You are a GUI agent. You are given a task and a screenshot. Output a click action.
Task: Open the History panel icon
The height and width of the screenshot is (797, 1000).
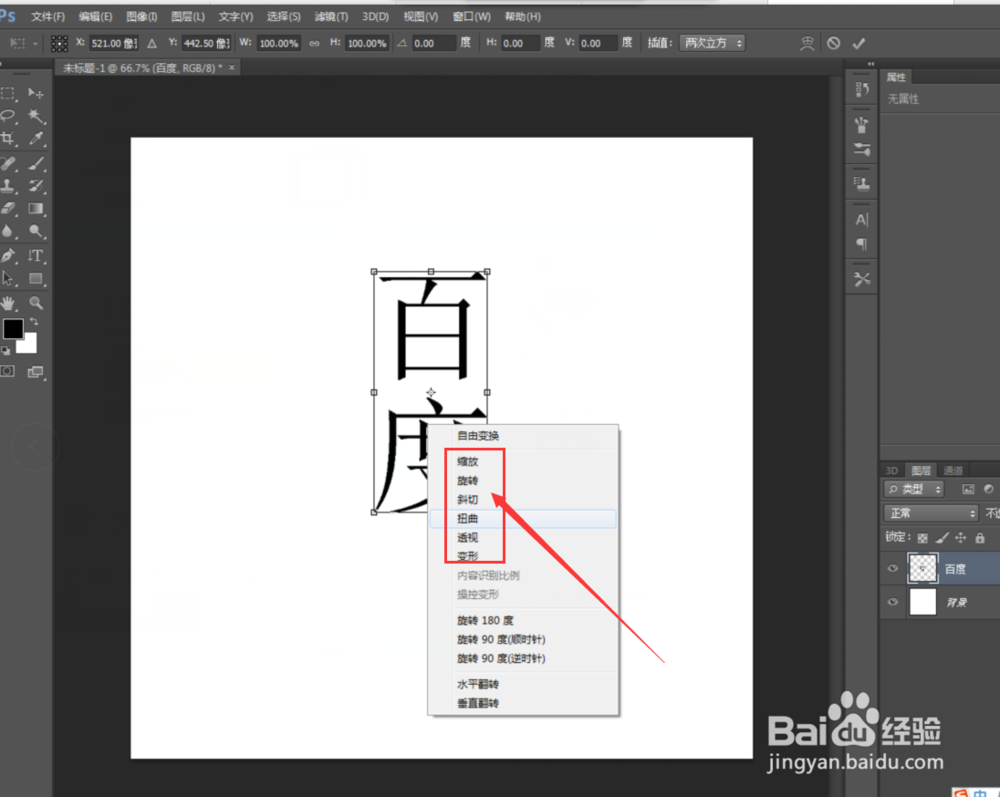862,90
